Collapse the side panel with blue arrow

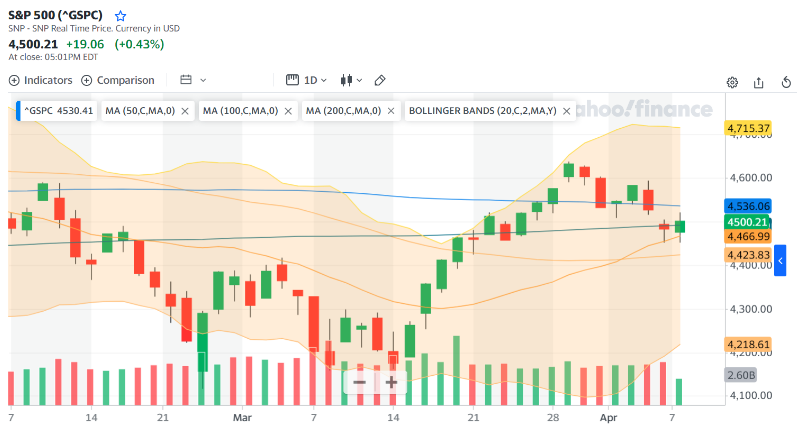(780, 261)
